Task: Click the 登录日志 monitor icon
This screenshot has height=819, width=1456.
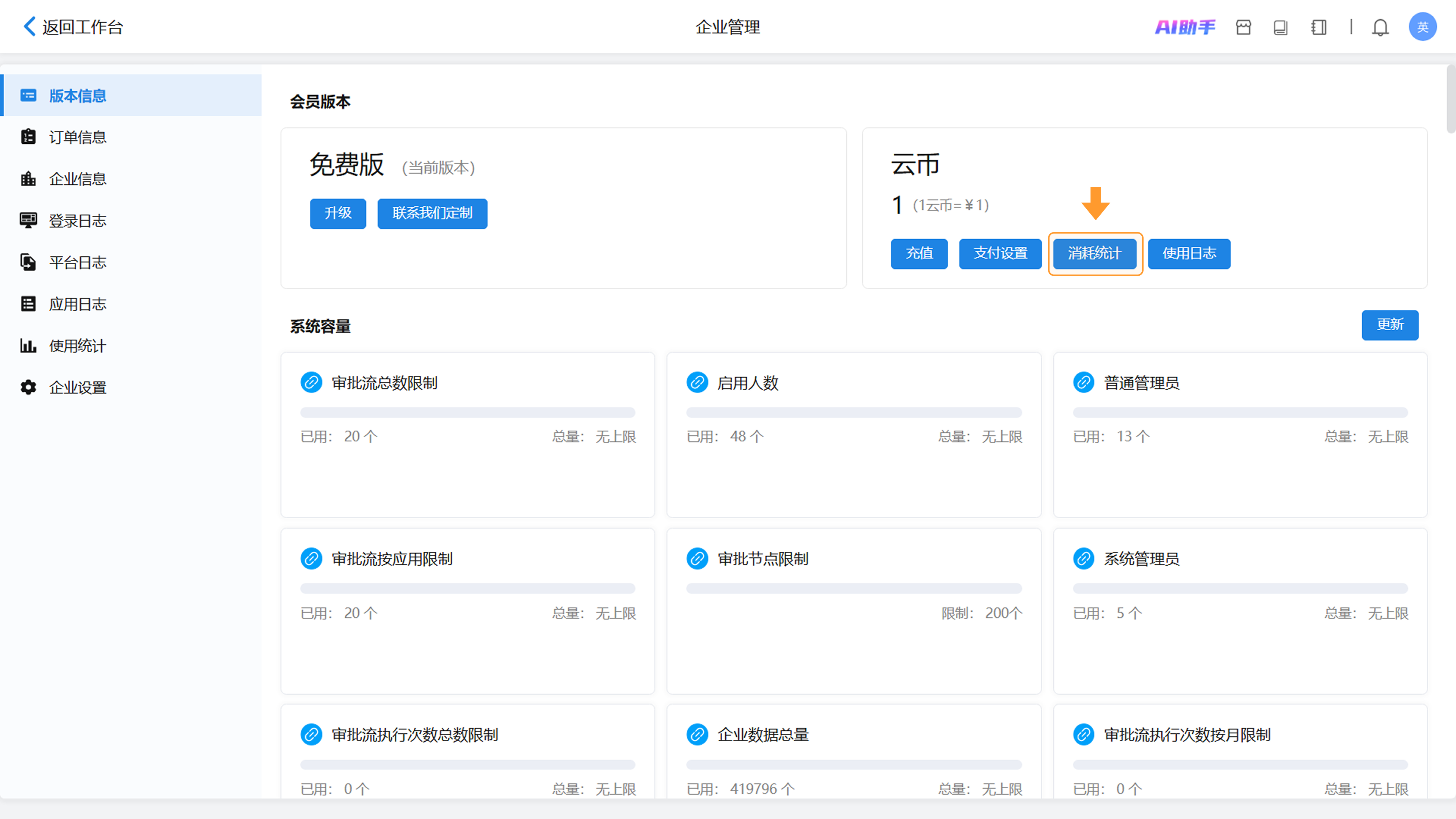Action: (28, 220)
